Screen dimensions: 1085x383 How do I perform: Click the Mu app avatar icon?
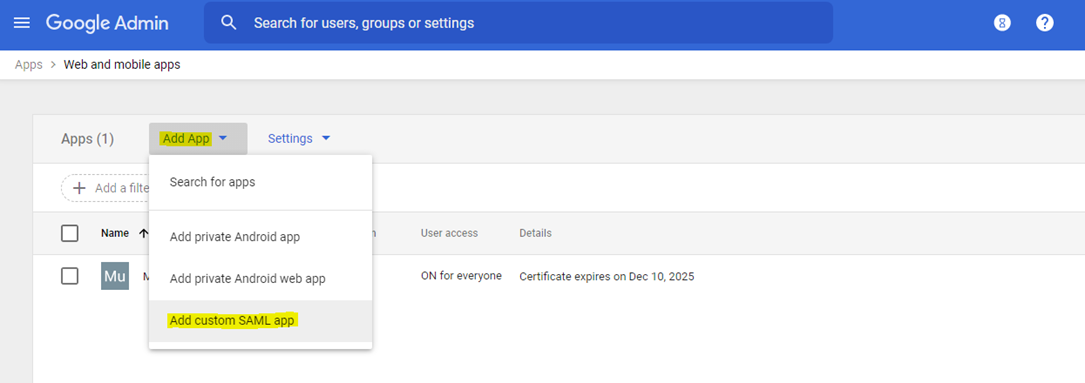[x=115, y=276]
